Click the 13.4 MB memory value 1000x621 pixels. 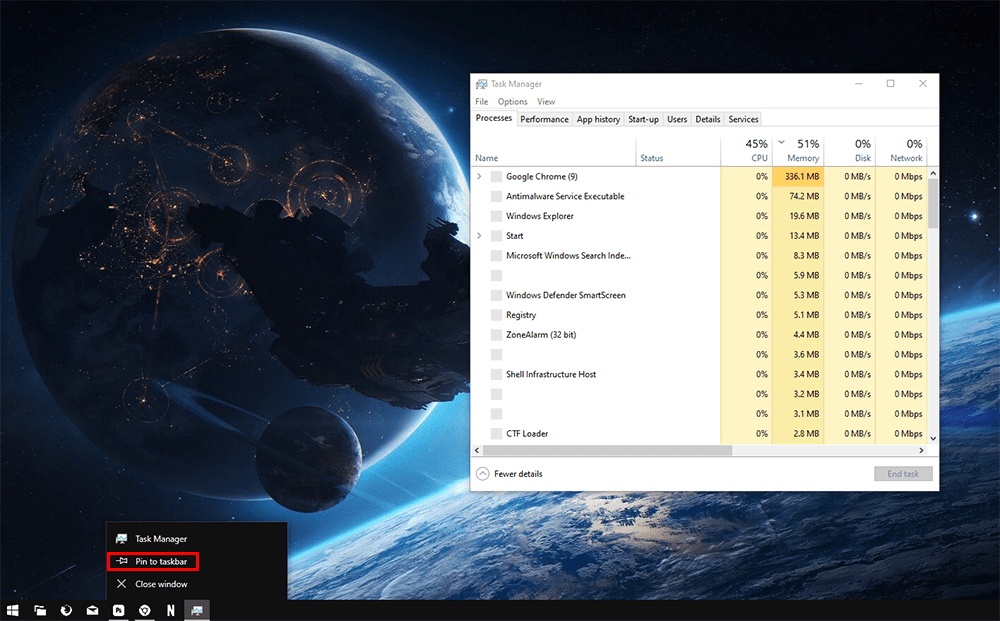[x=804, y=236]
